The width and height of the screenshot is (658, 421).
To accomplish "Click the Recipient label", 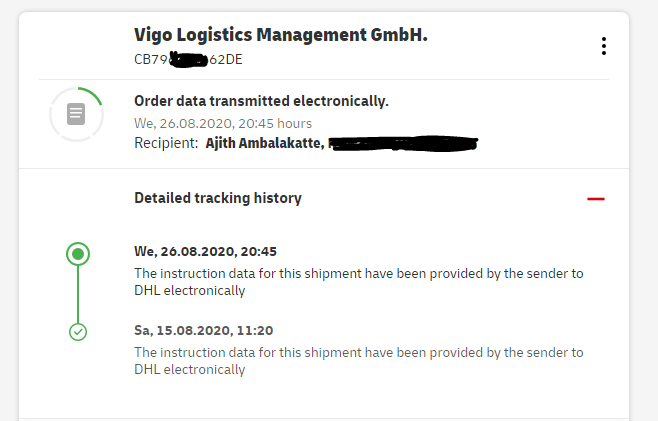I will click(166, 143).
